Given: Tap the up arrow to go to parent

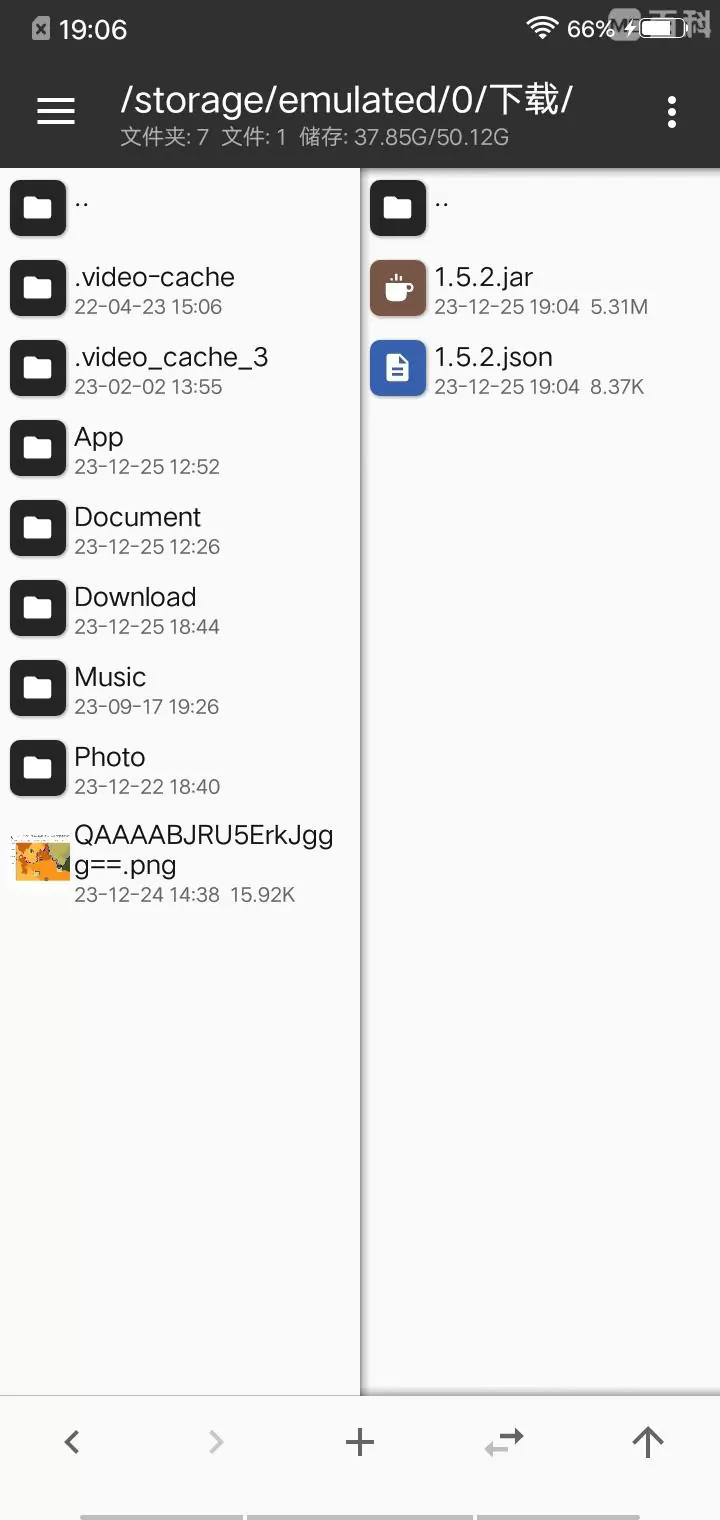Looking at the screenshot, I should coord(647,1441).
